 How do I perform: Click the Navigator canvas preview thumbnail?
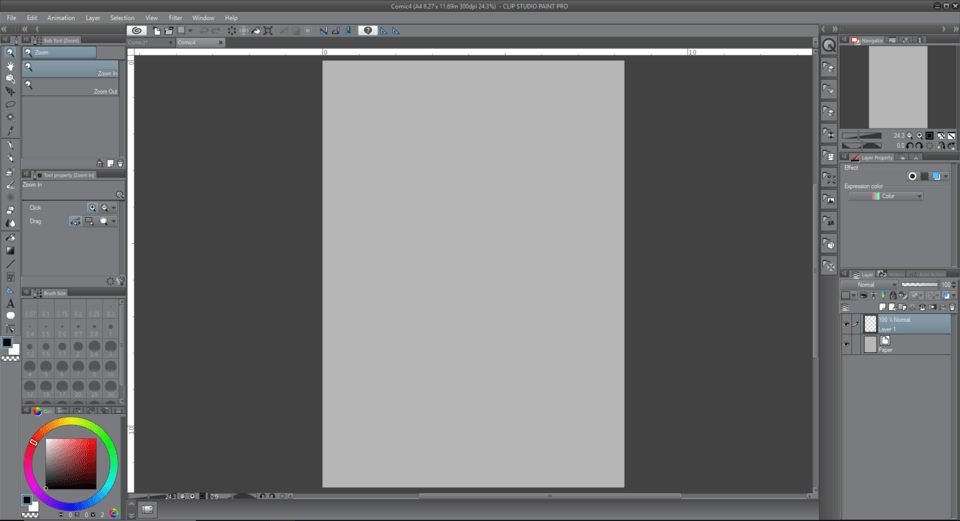(897, 86)
